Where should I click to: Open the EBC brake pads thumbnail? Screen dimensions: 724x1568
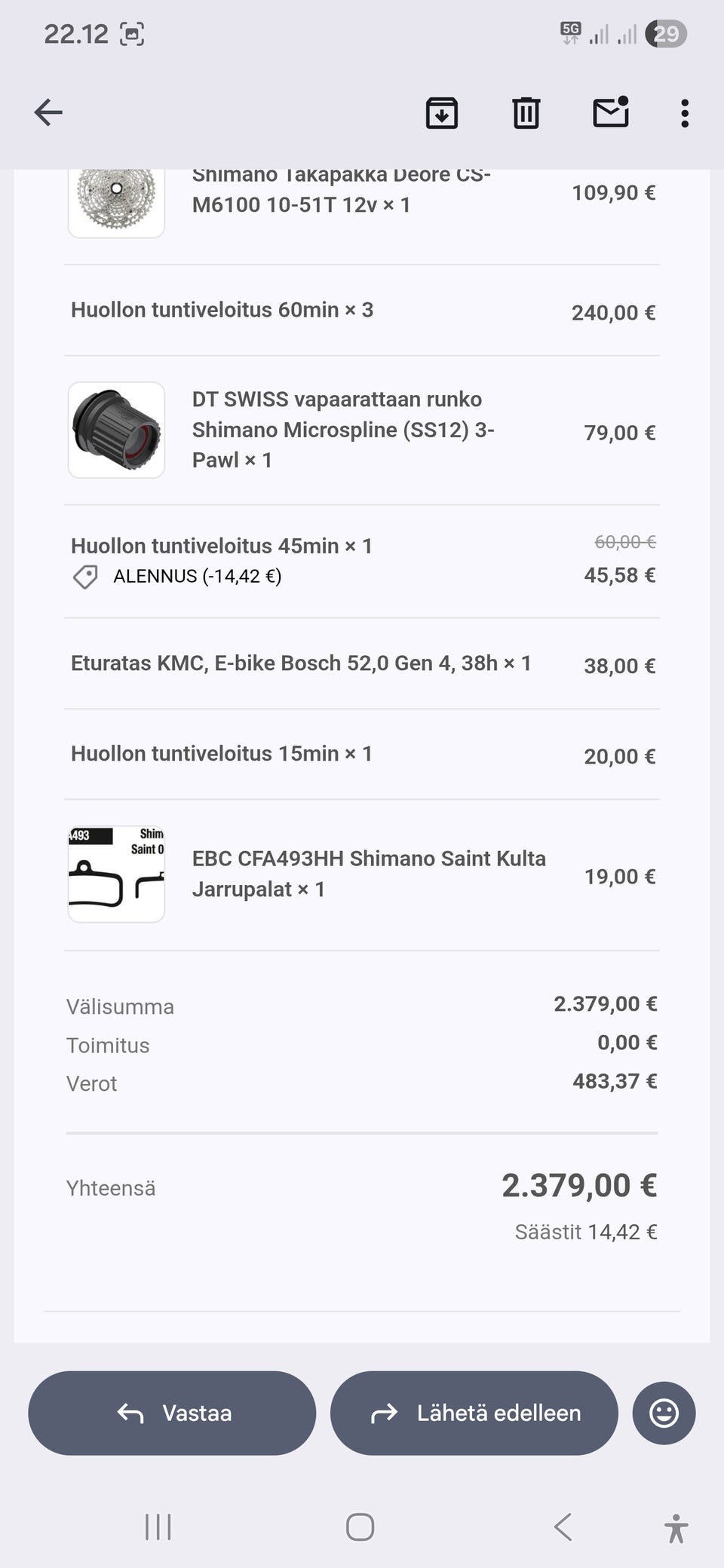tap(116, 874)
